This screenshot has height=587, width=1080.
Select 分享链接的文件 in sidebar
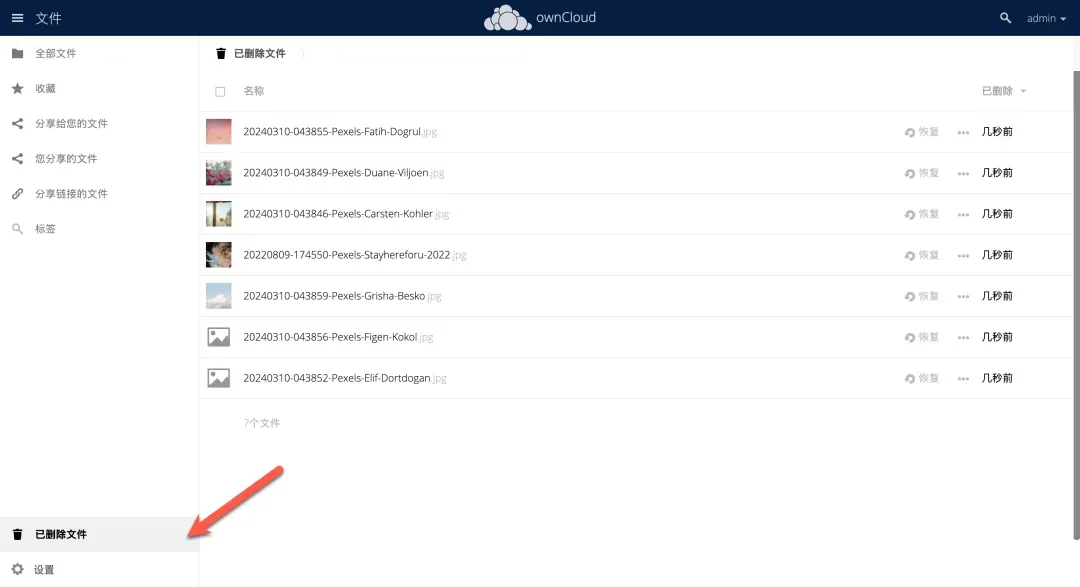(70, 194)
